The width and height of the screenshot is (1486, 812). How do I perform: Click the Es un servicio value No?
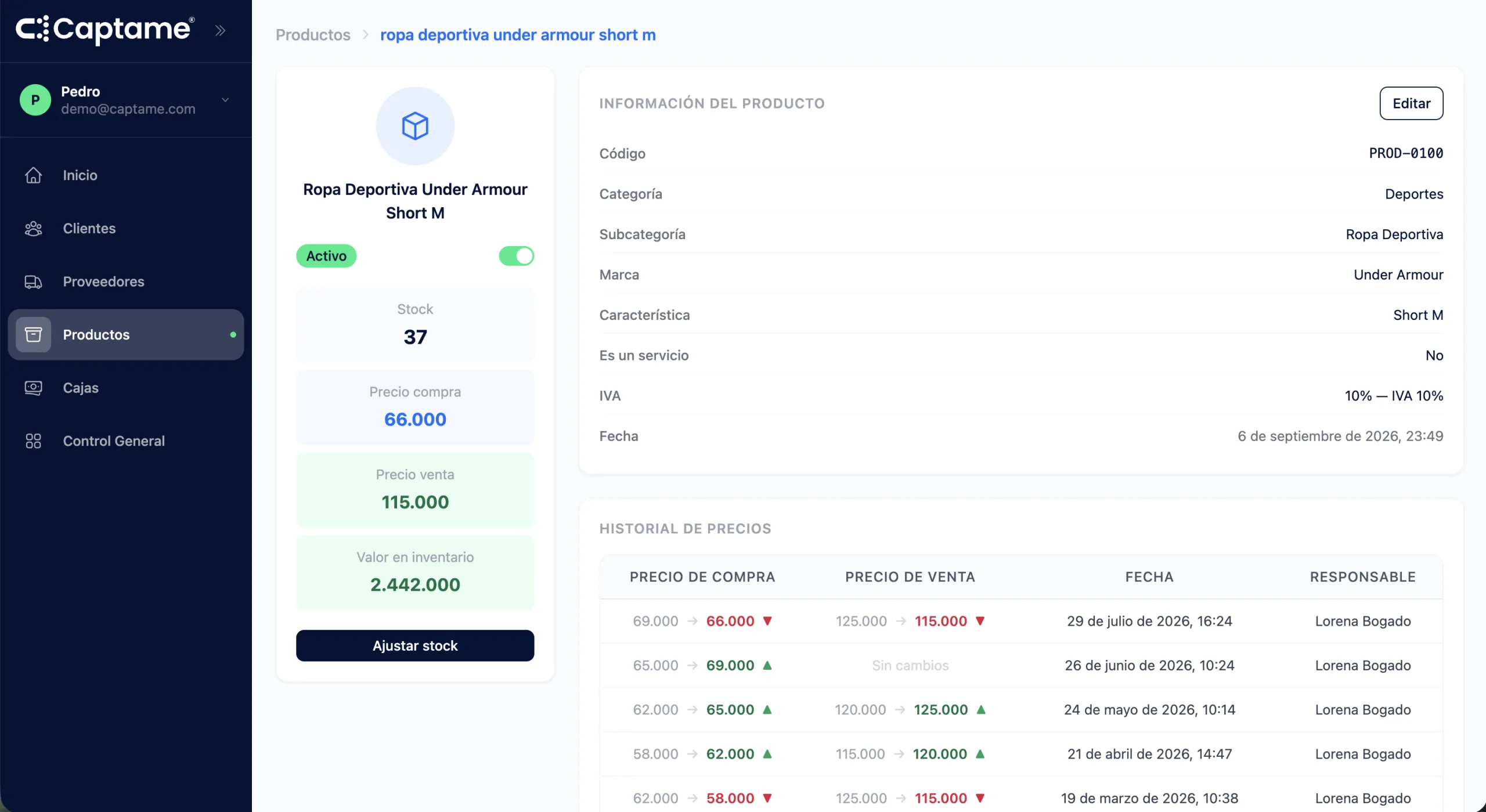tap(1434, 355)
